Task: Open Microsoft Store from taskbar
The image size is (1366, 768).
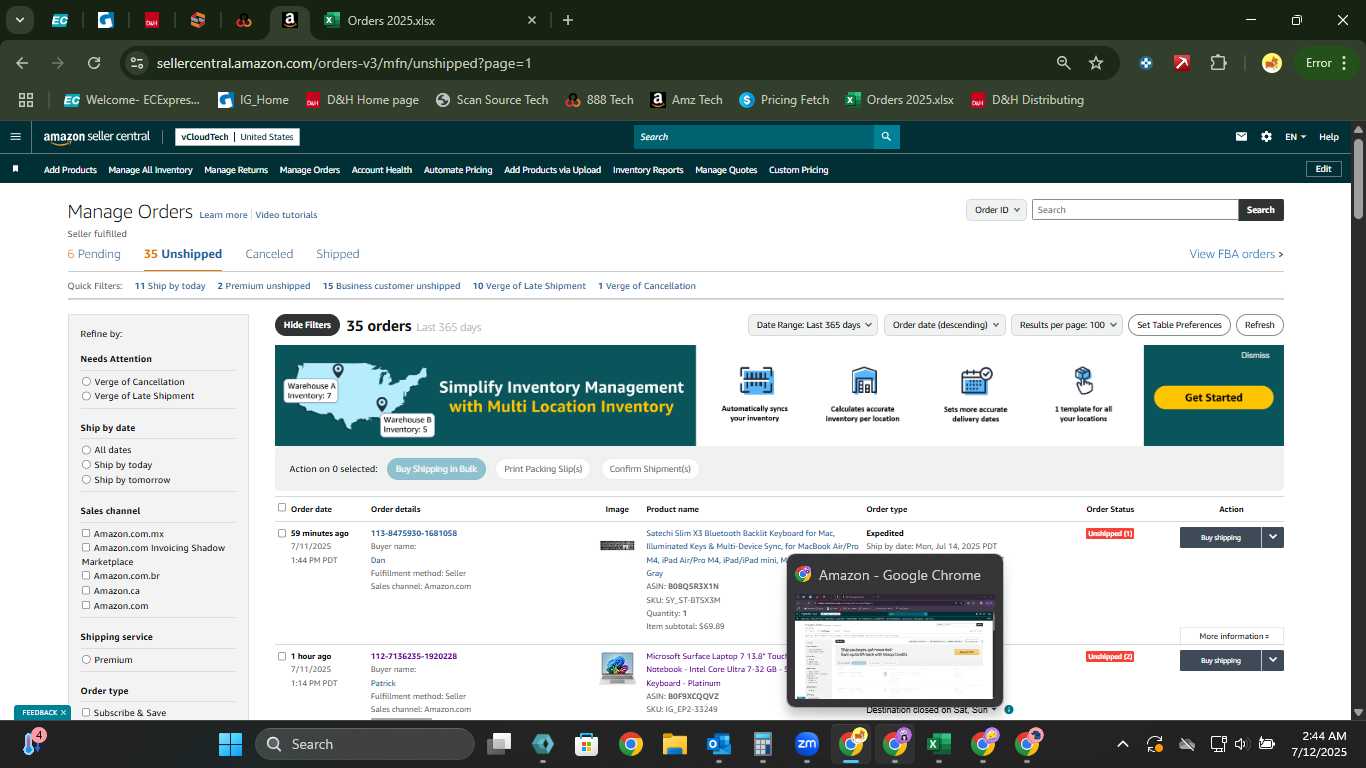Action: 586,744
